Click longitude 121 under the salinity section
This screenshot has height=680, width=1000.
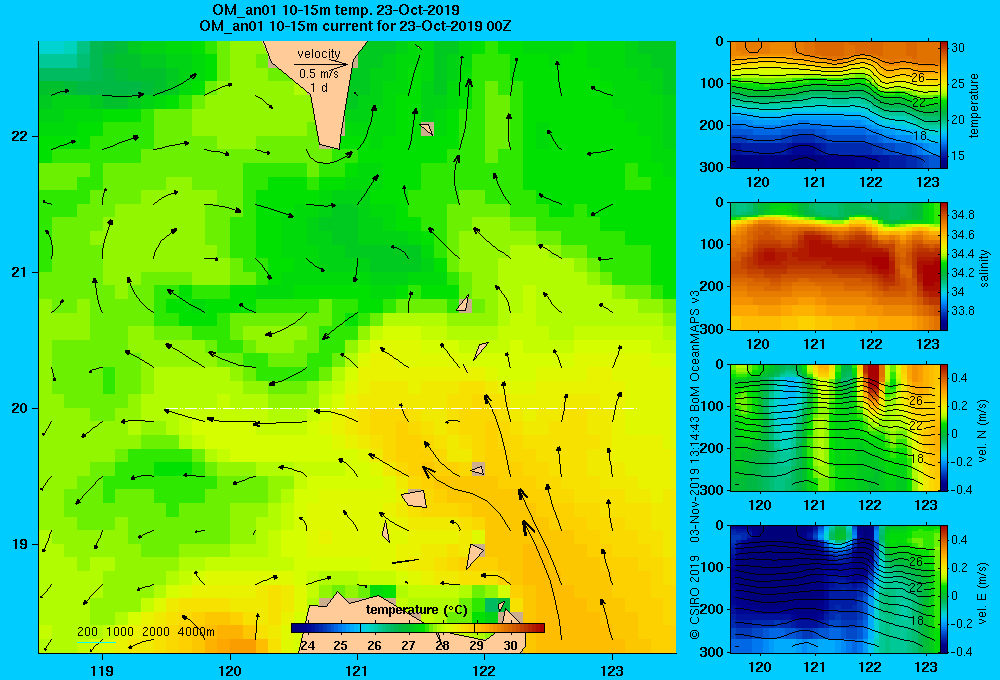(x=814, y=344)
